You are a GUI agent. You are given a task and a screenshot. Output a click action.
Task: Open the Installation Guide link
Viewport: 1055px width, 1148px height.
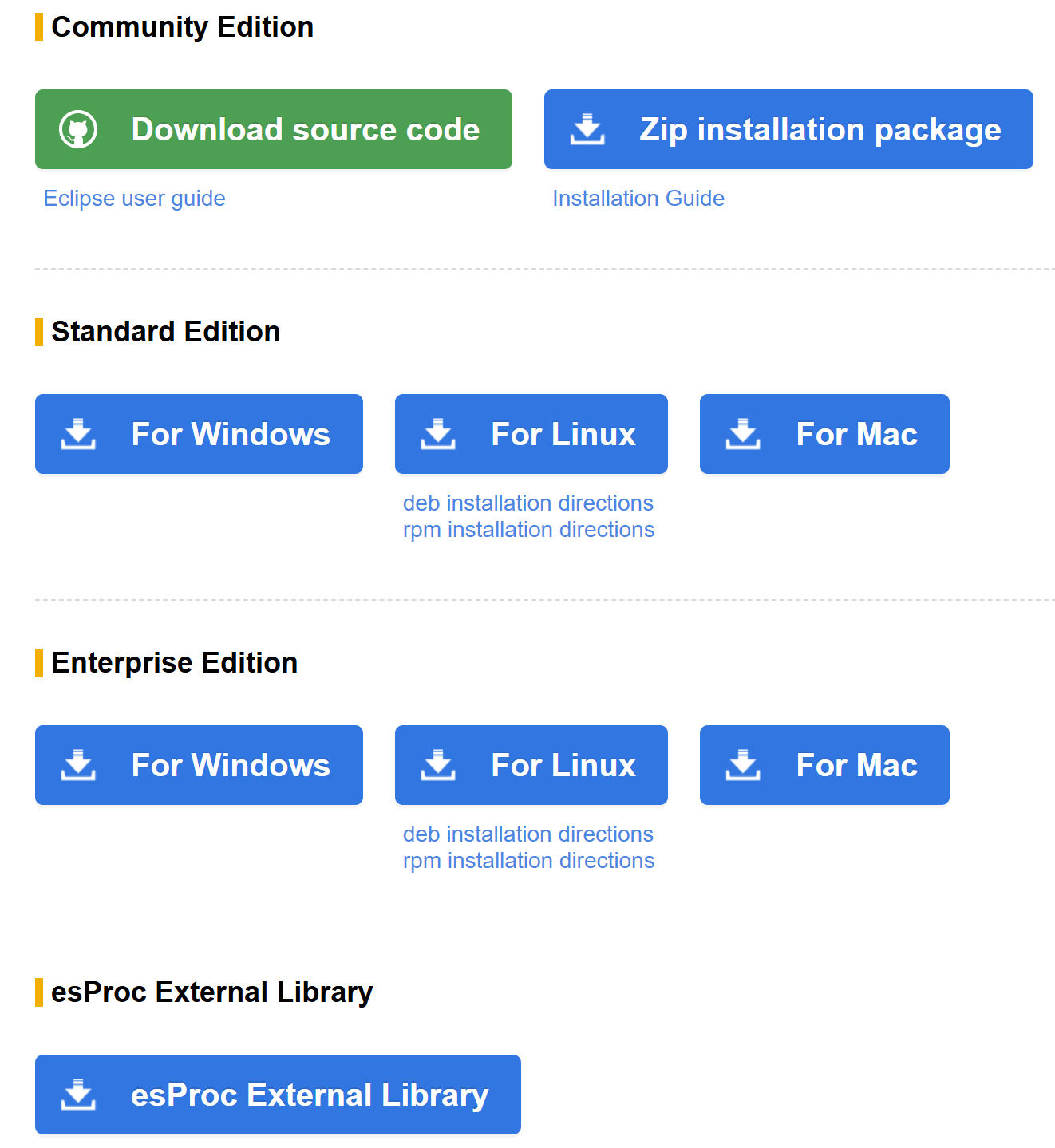tap(638, 198)
